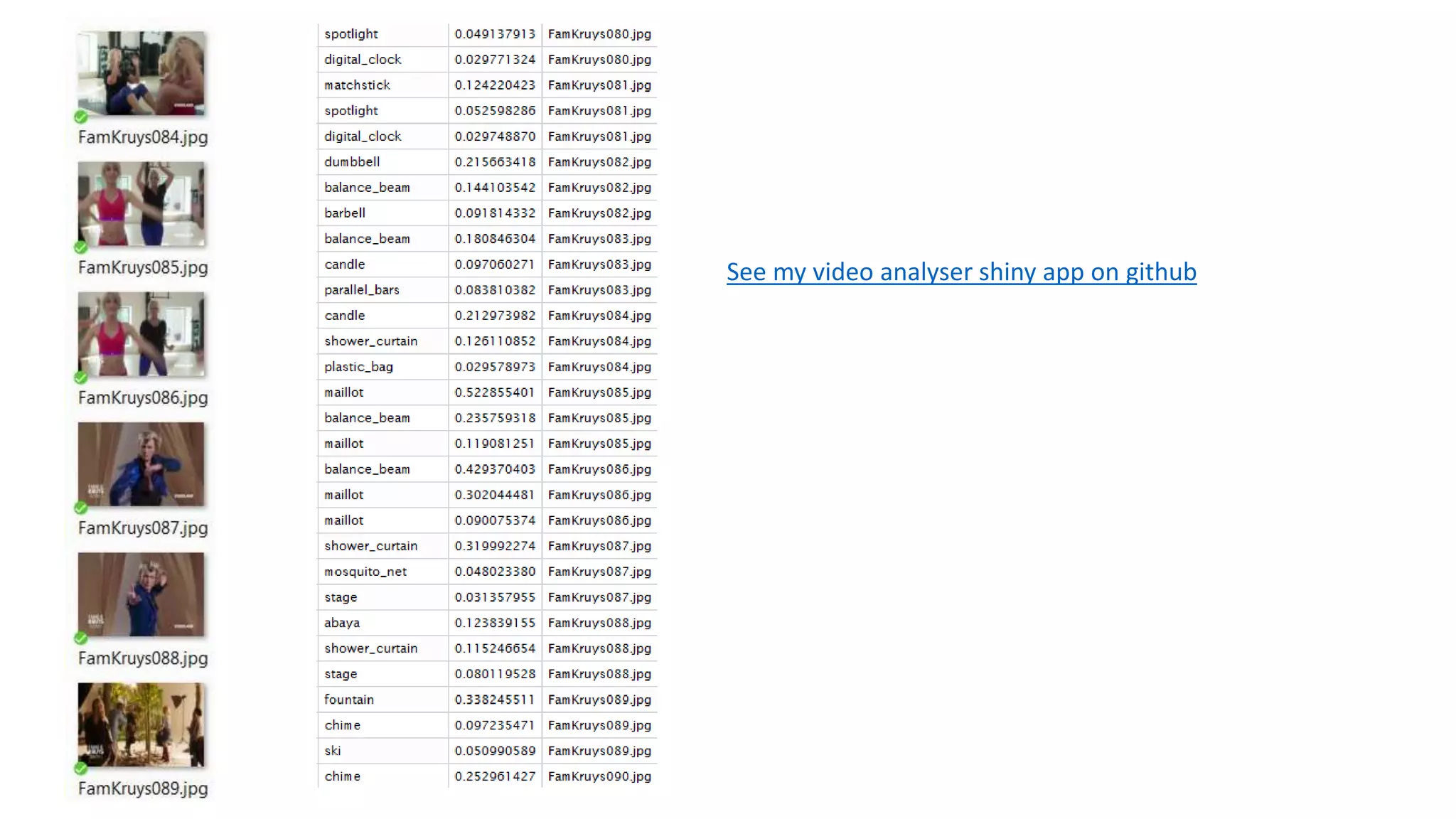
Task: Select the FamKruys089.jpg thumbnail image
Action: pos(141,724)
